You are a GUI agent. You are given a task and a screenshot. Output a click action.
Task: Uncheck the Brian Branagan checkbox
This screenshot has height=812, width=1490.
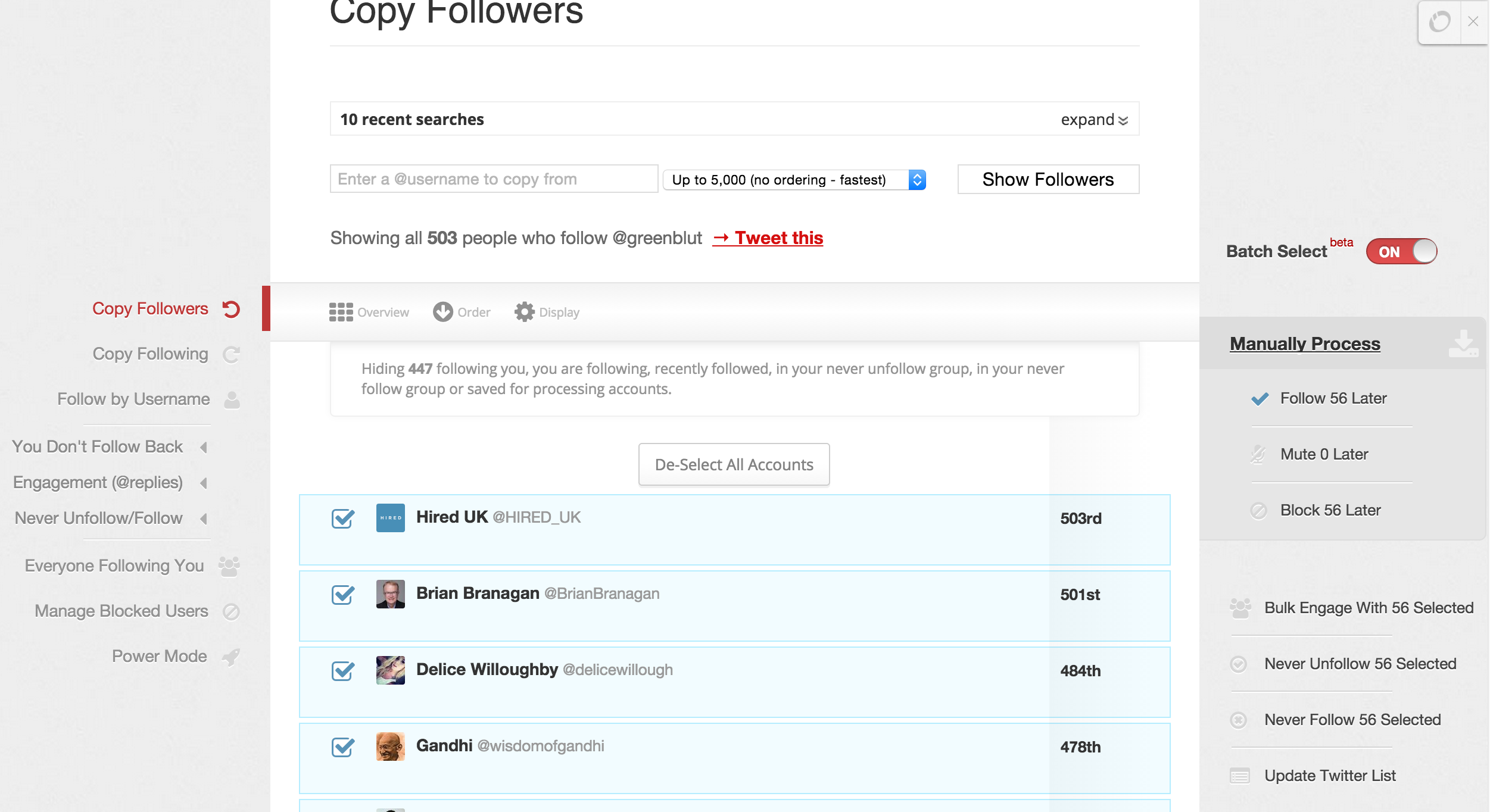pos(343,594)
